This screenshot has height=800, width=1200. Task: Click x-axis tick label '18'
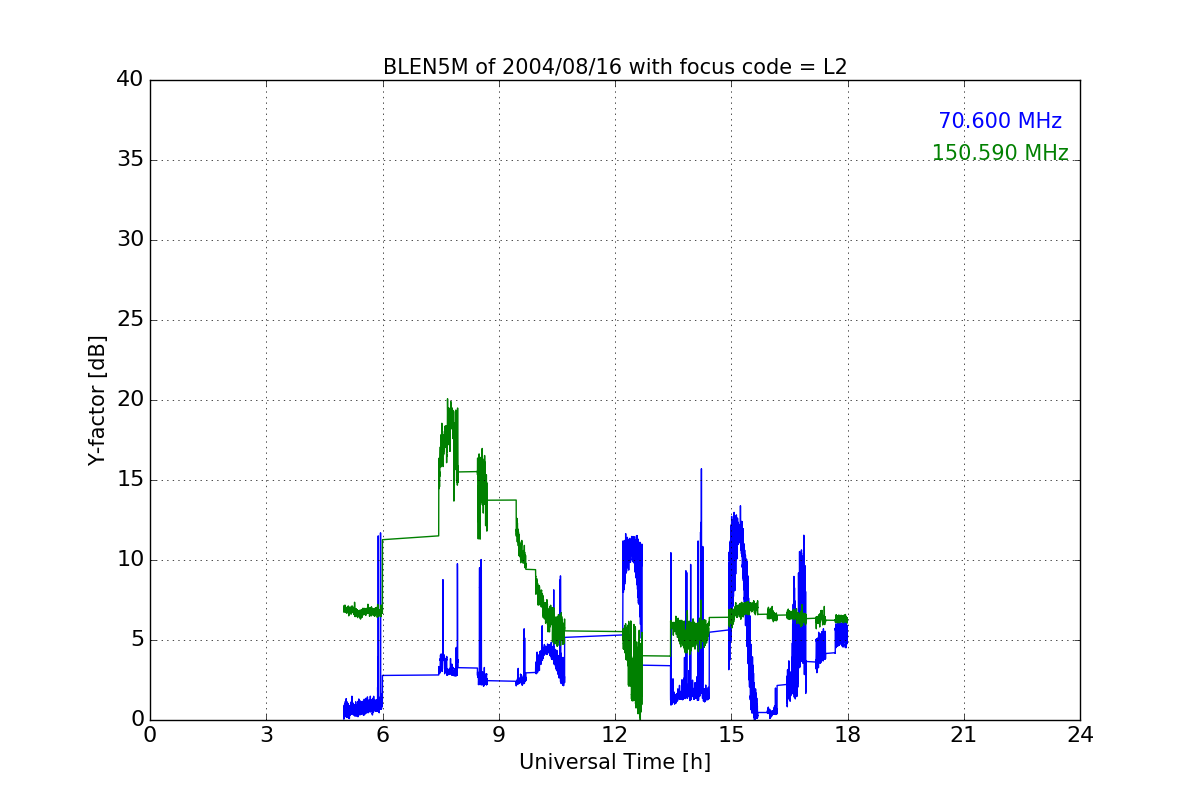click(848, 735)
